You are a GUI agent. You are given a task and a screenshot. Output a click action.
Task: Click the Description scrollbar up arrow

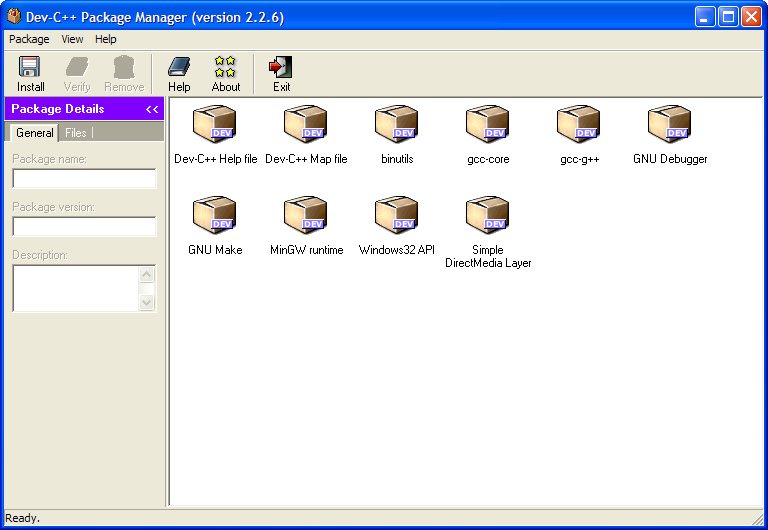pyautogui.click(x=146, y=274)
